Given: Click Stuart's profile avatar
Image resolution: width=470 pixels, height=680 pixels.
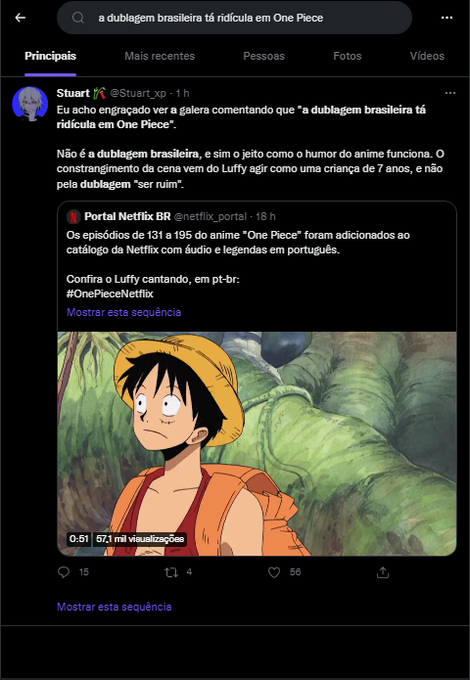Looking at the screenshot, I should click(30, 103).
